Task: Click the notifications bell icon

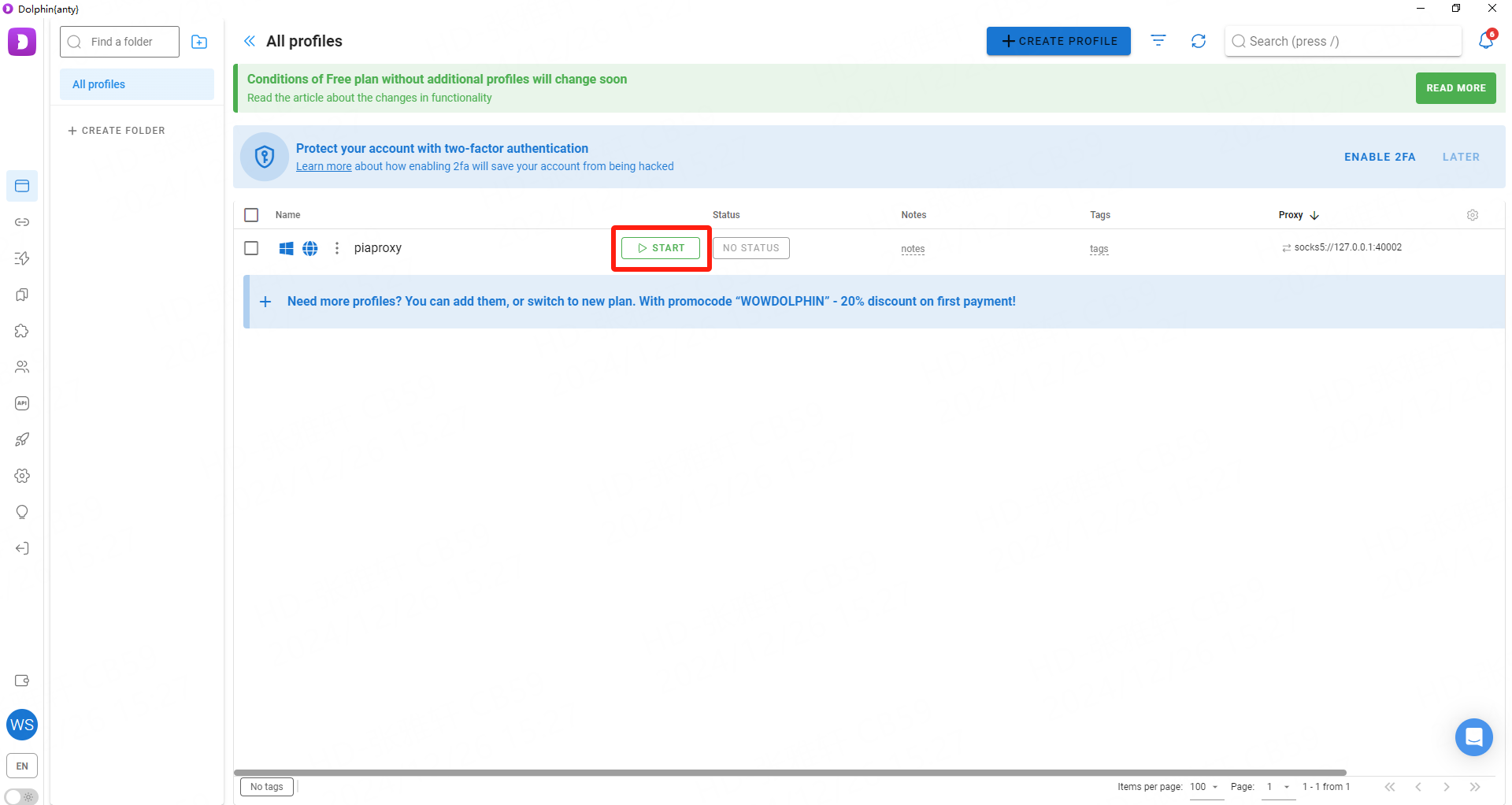Action: [1485, 40]
